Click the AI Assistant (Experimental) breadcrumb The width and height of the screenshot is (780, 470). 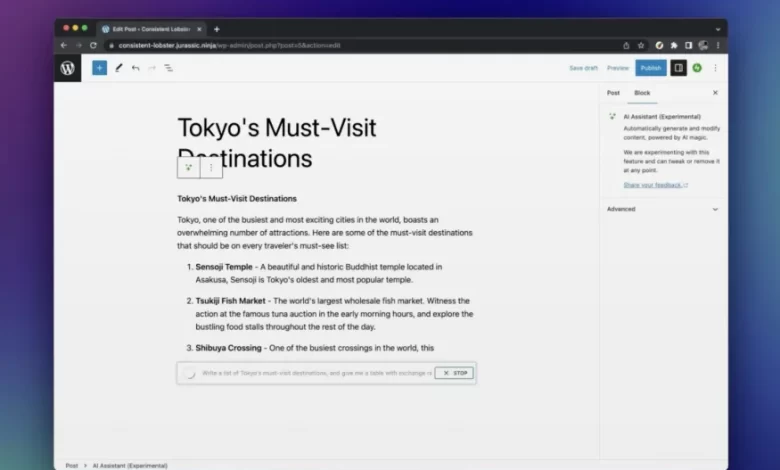pos(130,466)
